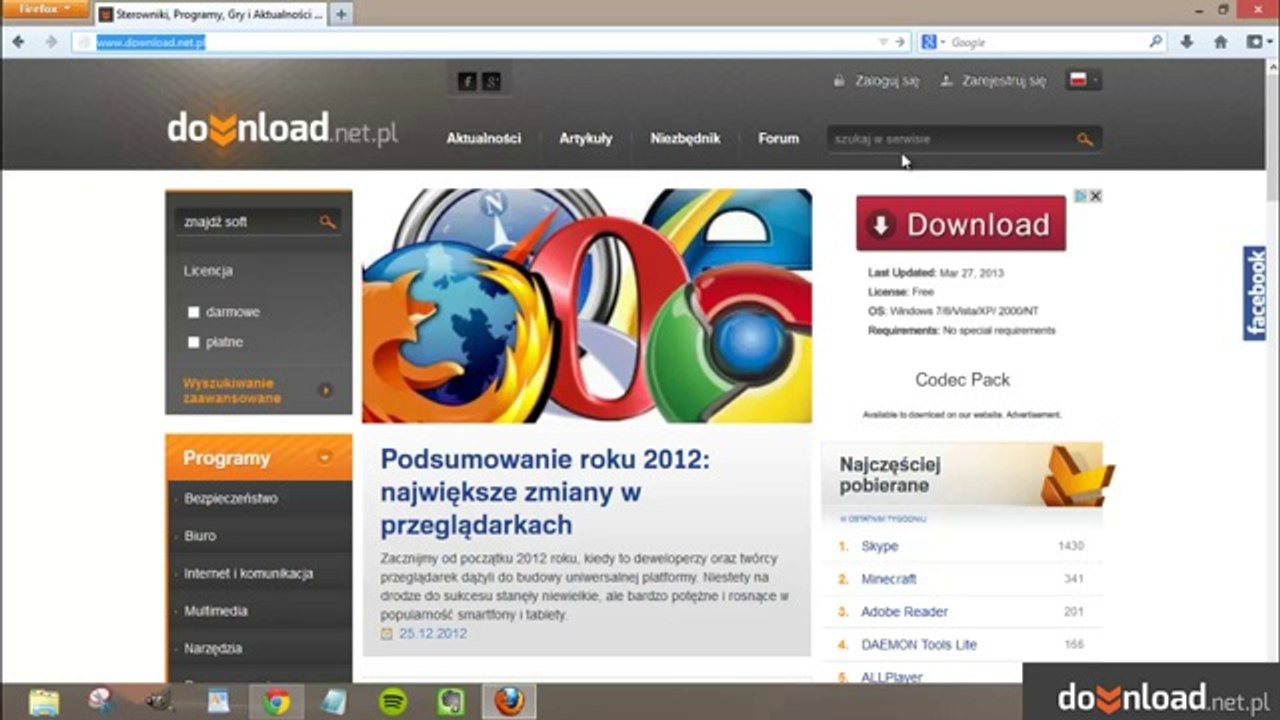Screen dimensions: 1280x720
Task: Open the GIMP icon on the taskbar
Action: (x=160, y=702)
